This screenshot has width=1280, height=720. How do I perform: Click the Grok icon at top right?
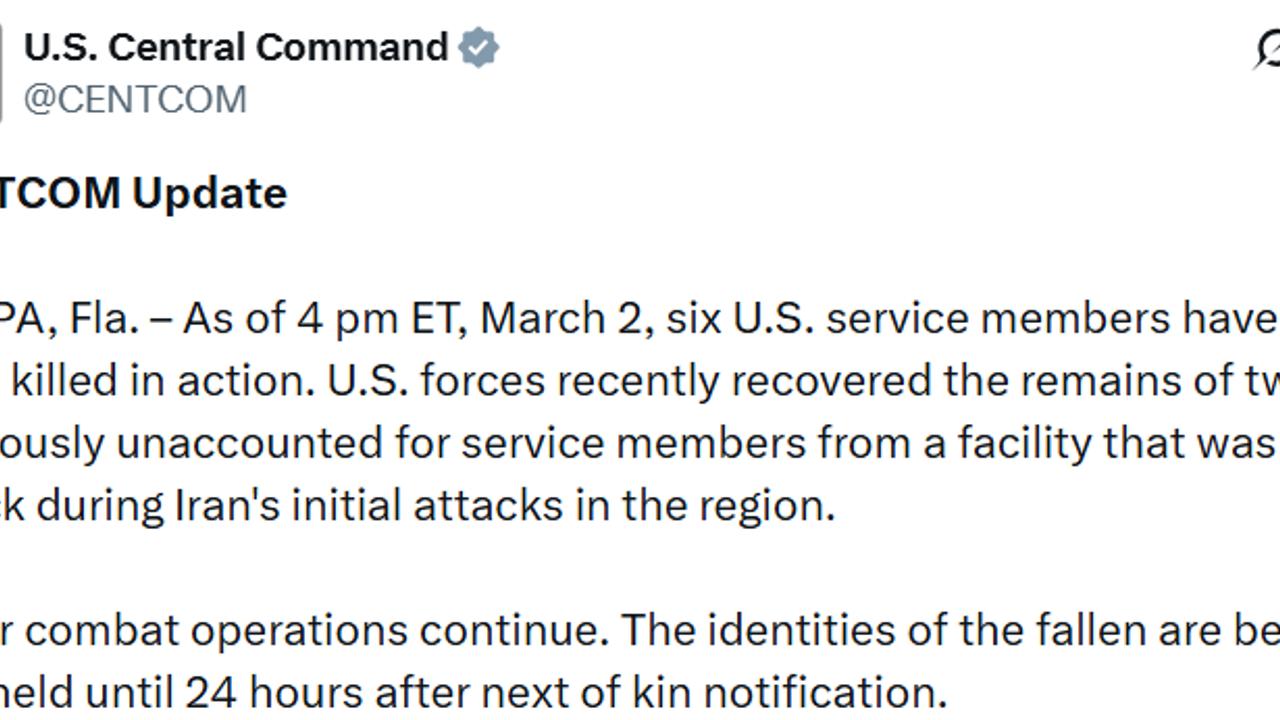pos(1268,48)
